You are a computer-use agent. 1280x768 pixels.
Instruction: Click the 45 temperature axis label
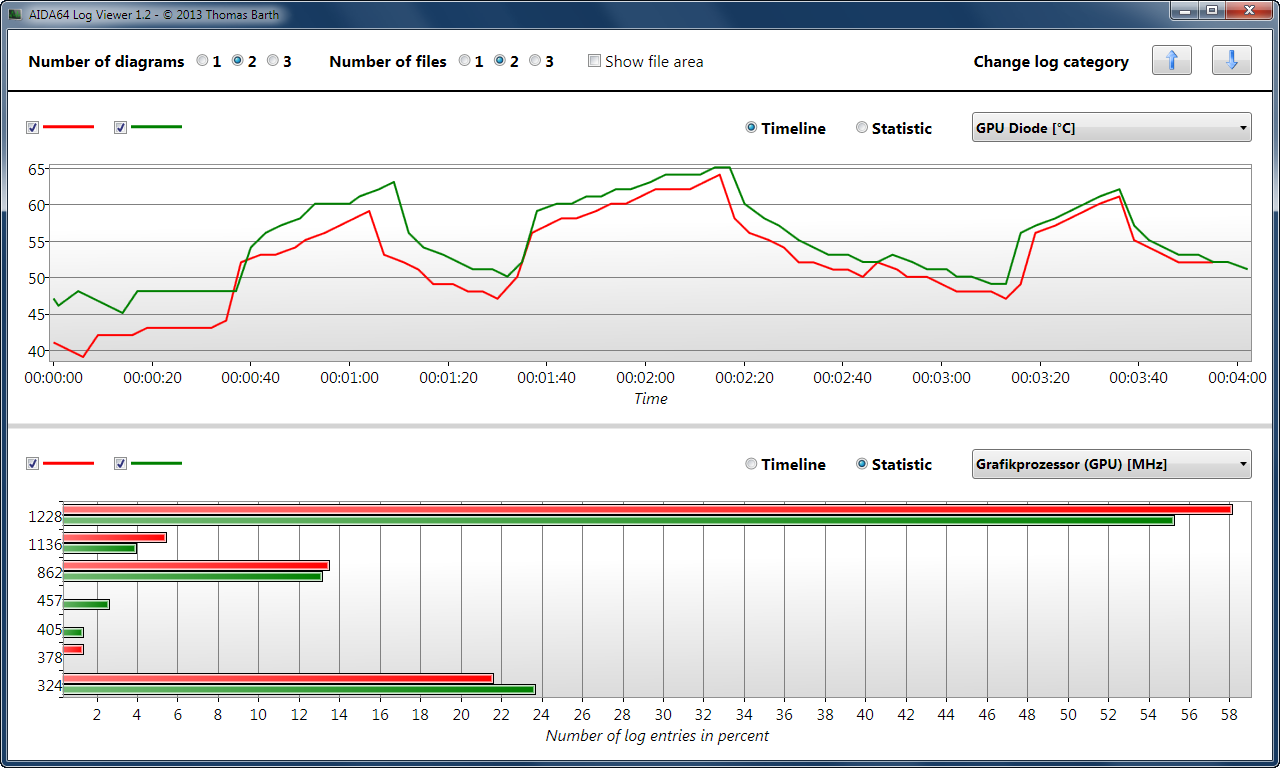tap(36, 314)
